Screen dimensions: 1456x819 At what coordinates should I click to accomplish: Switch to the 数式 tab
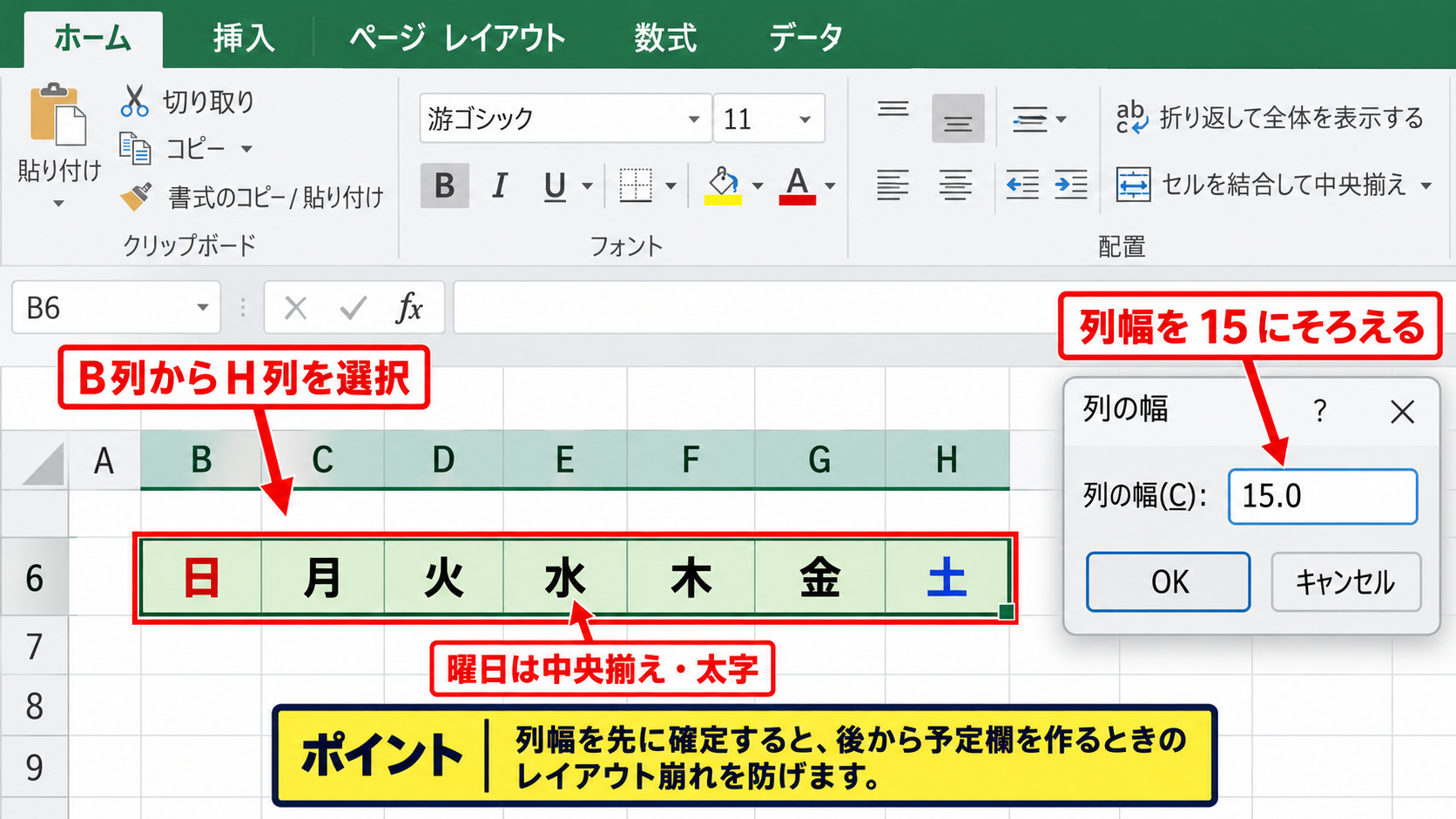click(x=665, y=38)
